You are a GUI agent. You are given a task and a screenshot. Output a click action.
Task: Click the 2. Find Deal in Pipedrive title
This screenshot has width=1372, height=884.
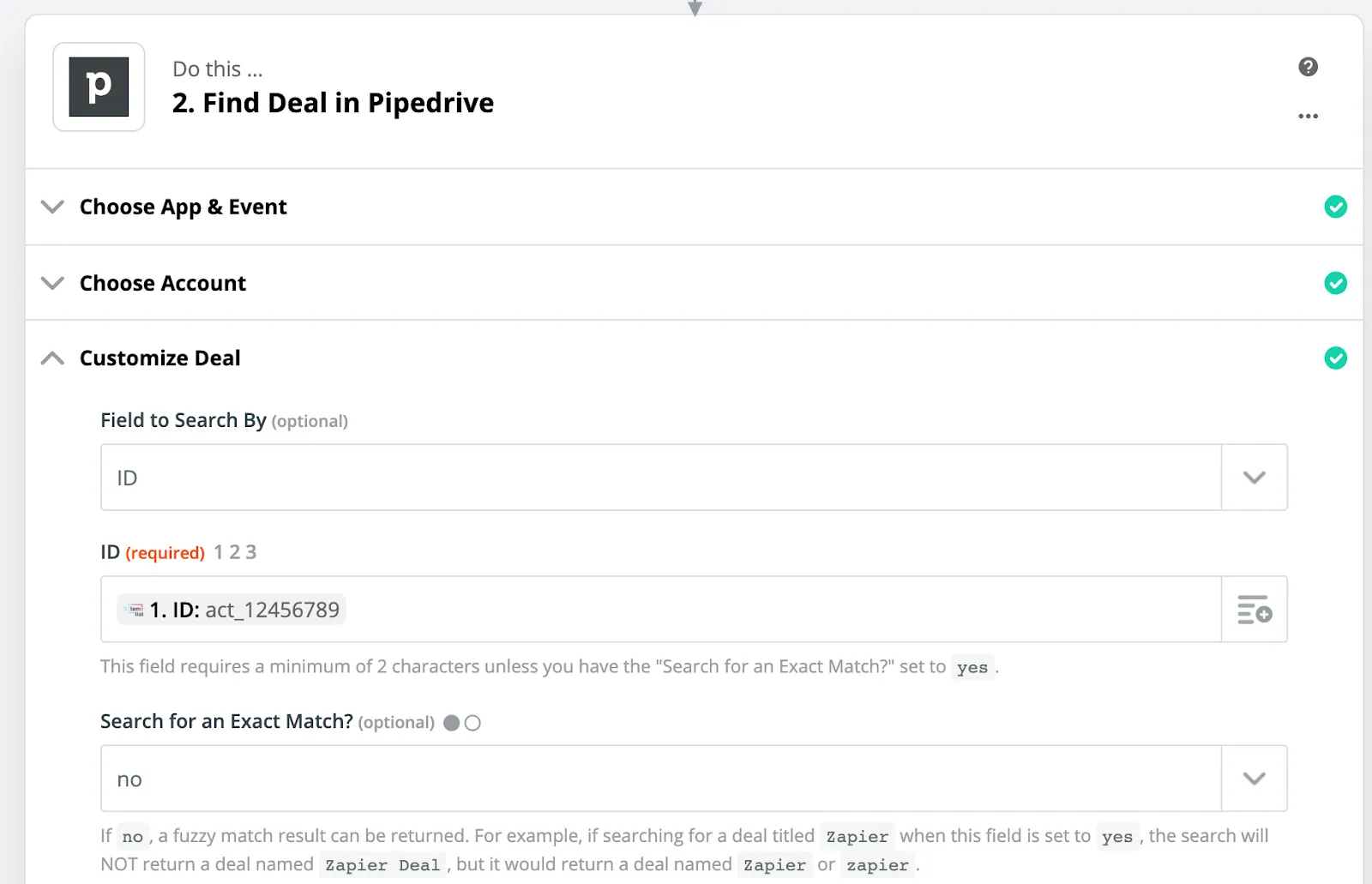coord(333,103)
